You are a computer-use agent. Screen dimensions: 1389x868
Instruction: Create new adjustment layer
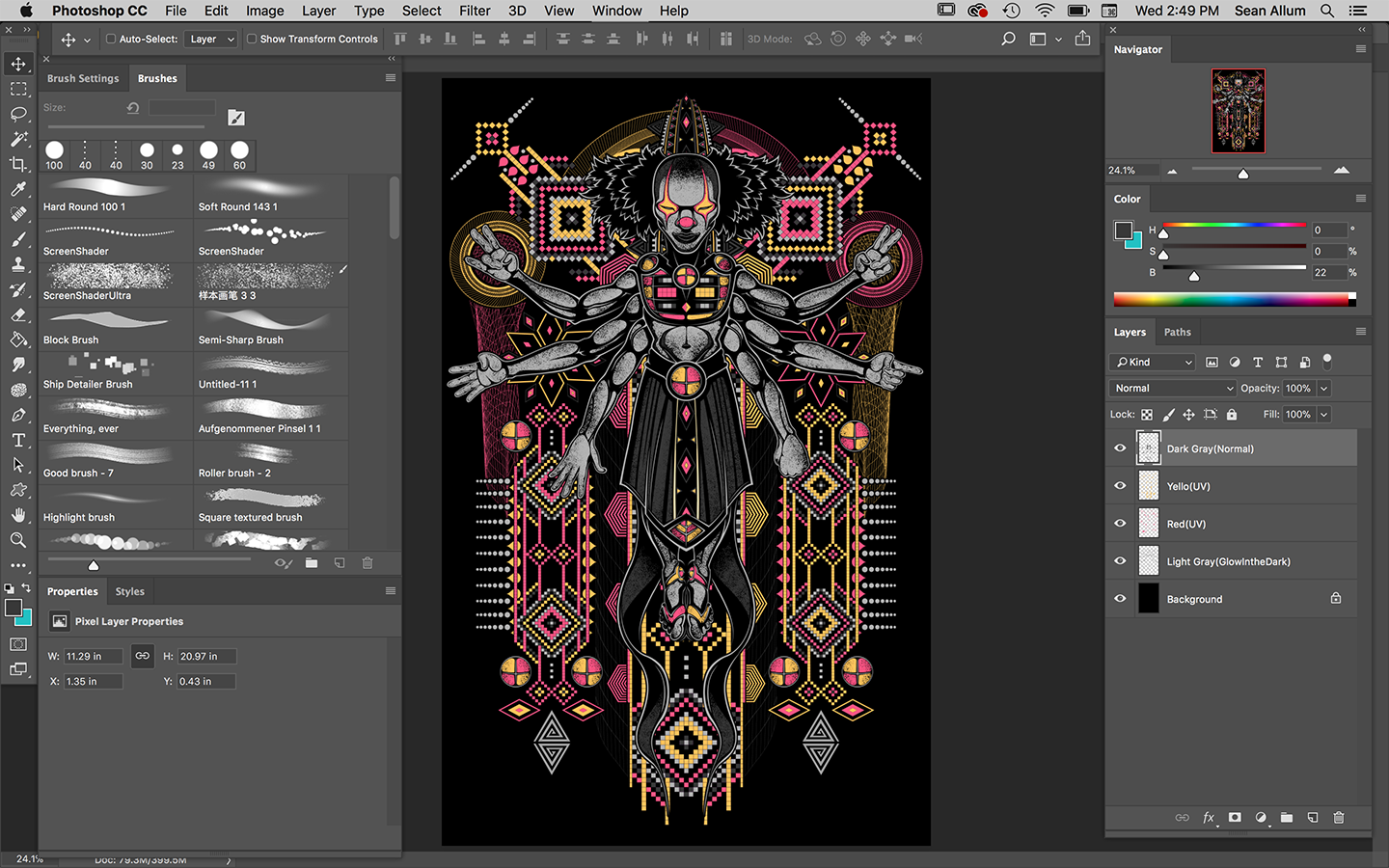coord(1261,817)
